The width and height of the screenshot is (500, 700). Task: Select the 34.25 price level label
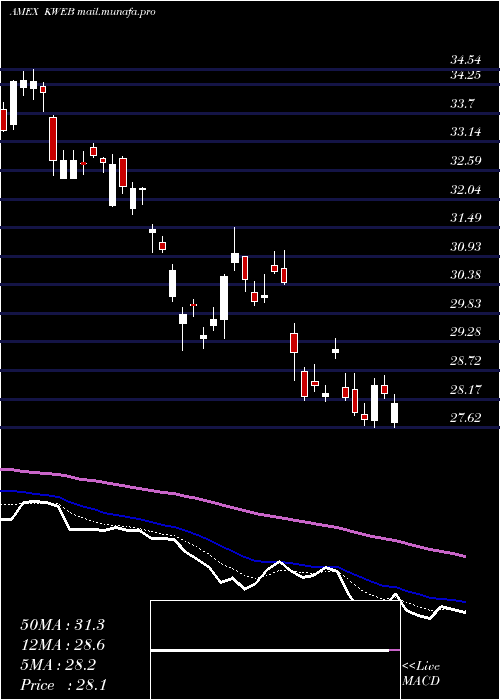464,75
